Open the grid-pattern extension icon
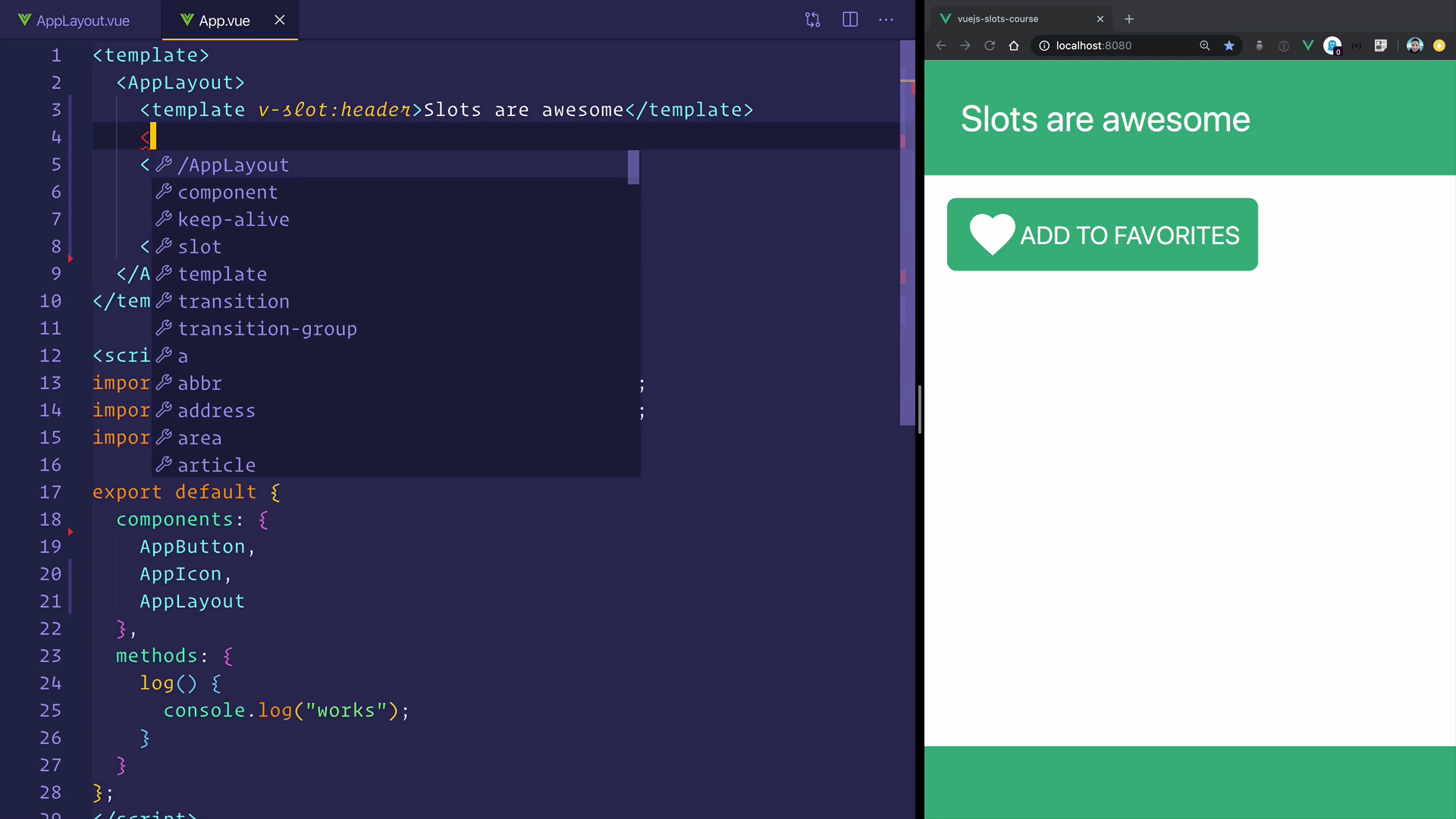 click(1381, 45)
